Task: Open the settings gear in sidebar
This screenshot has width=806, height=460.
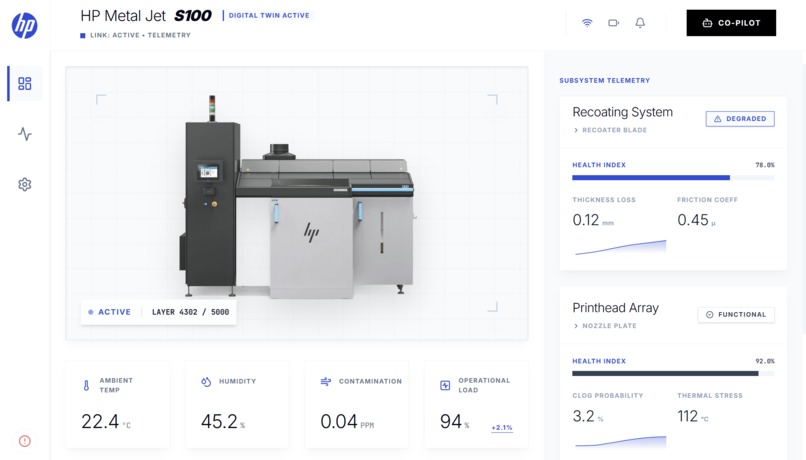Action: 25,185
